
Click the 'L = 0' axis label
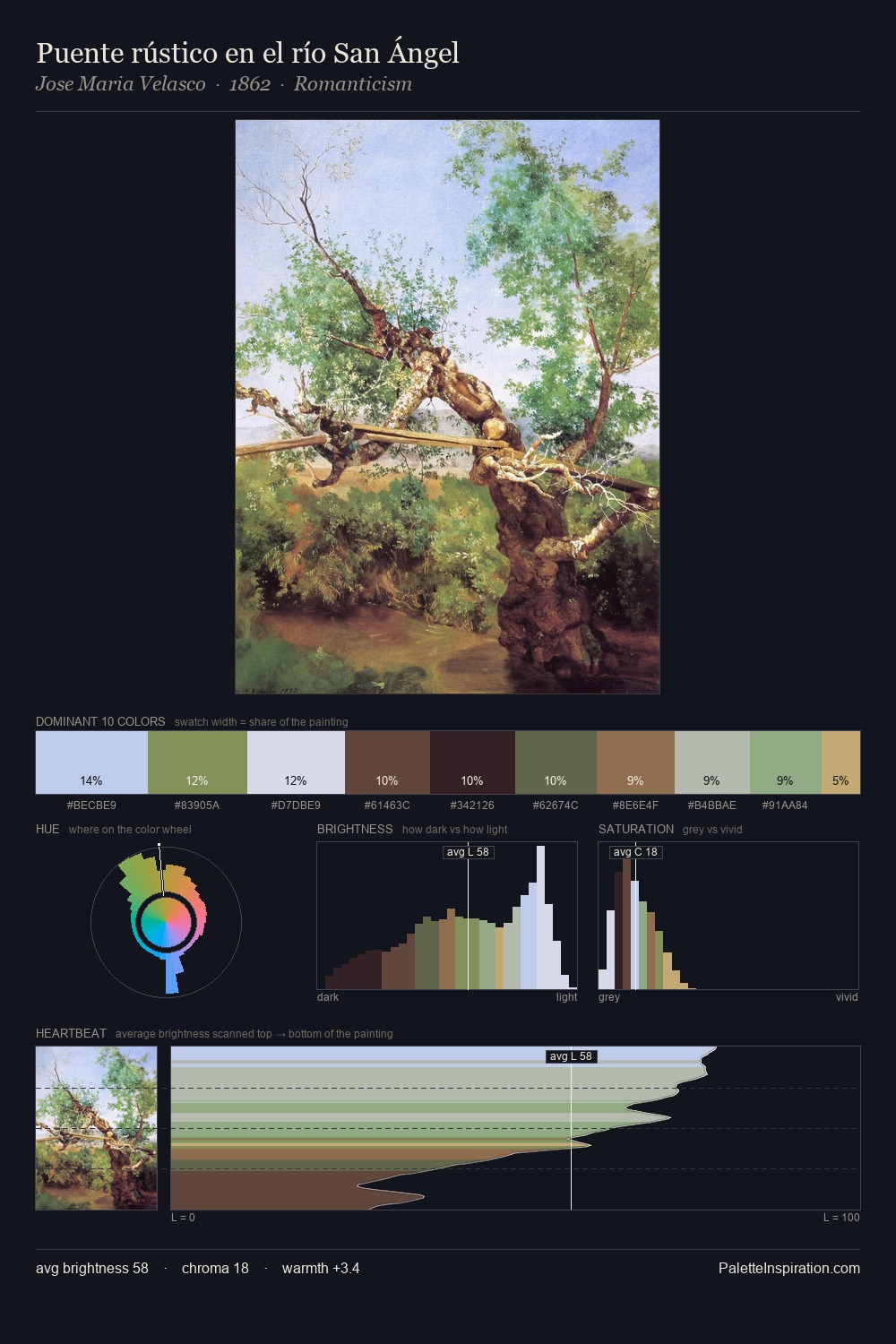tap(183, 1218)
